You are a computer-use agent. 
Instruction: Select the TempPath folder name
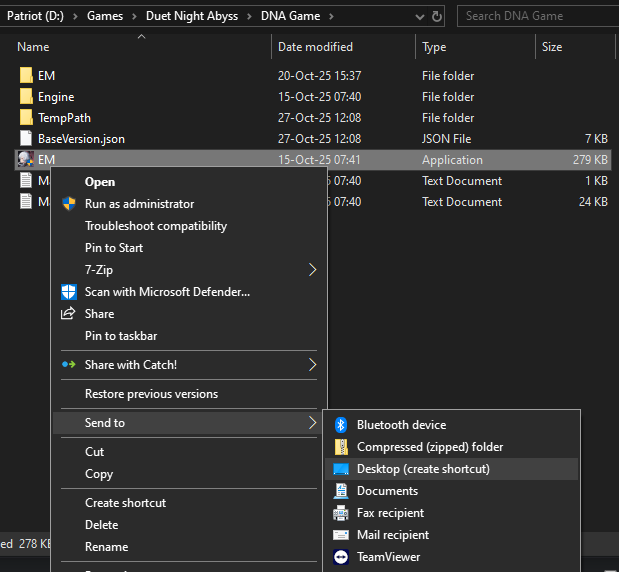tap(64, 118)
